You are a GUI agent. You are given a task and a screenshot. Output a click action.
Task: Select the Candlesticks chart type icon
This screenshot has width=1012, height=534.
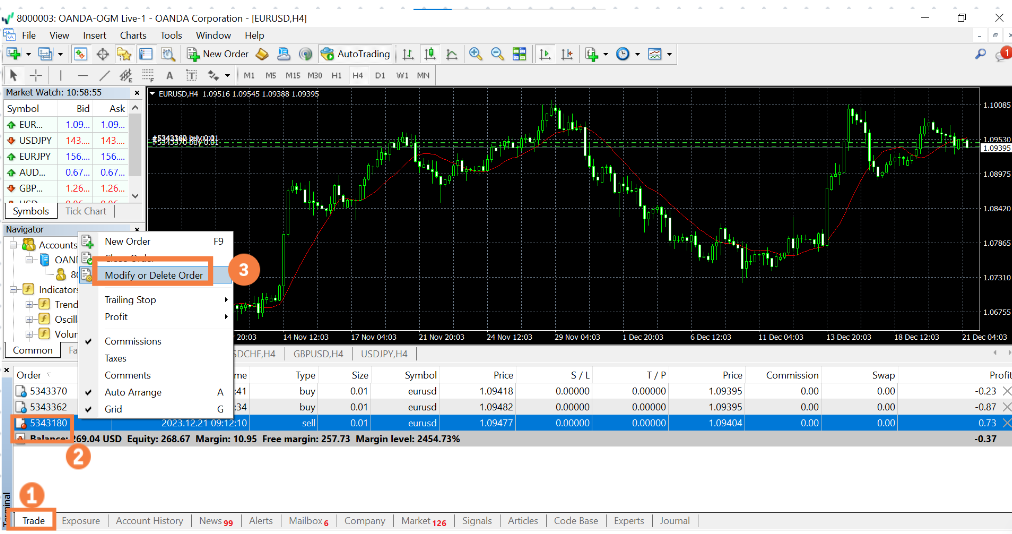(431, 54)
